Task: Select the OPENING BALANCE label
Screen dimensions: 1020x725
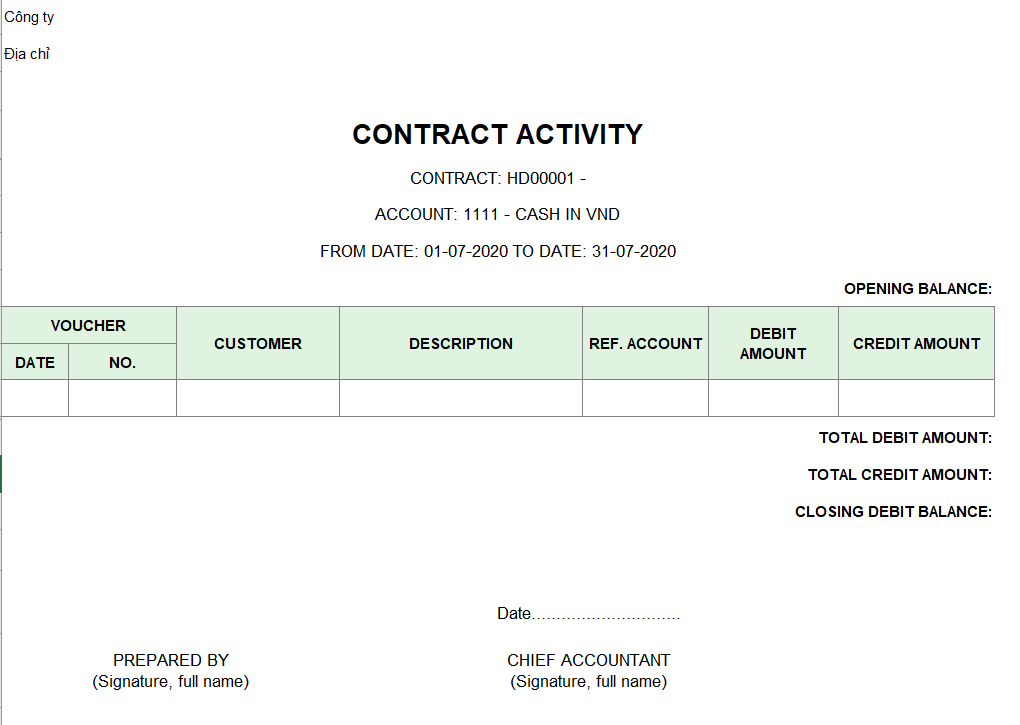Action: click(x=918, y=289)
